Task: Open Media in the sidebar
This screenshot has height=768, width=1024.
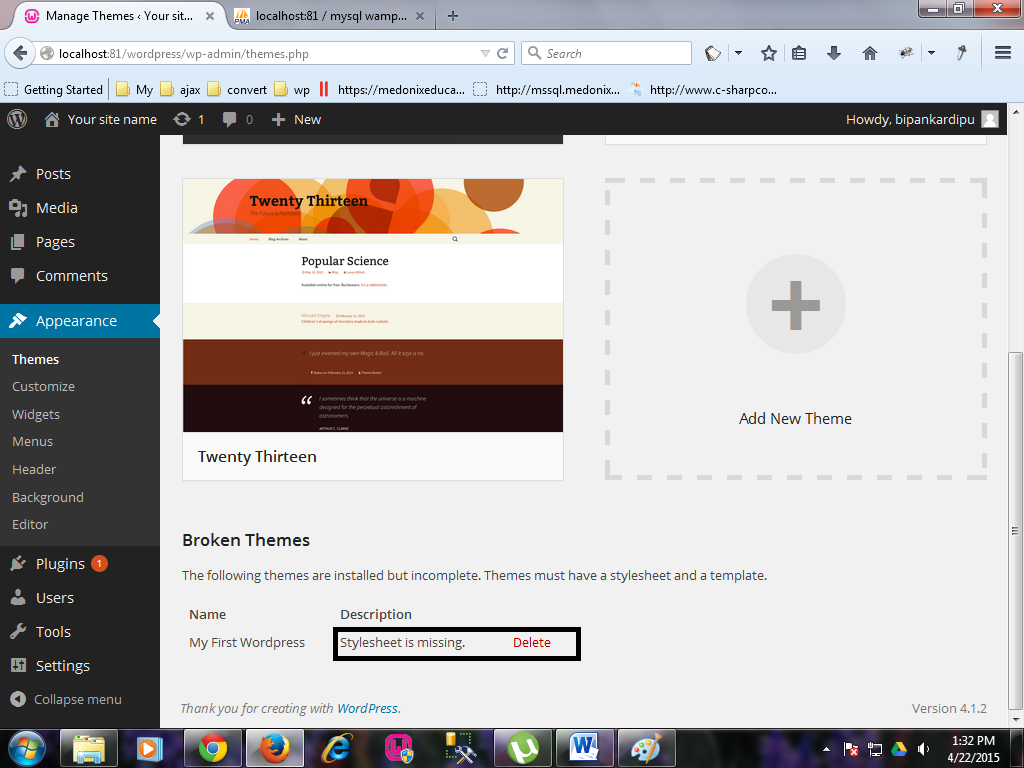Action: point(56,208)
